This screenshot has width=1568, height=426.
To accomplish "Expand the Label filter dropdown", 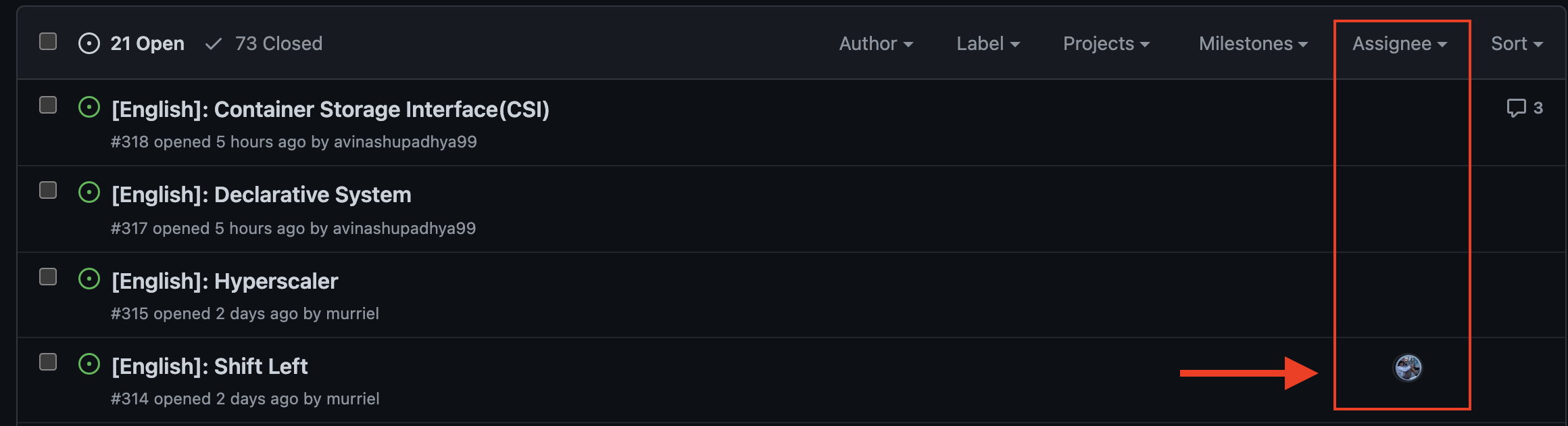I will tap(987, 44).
